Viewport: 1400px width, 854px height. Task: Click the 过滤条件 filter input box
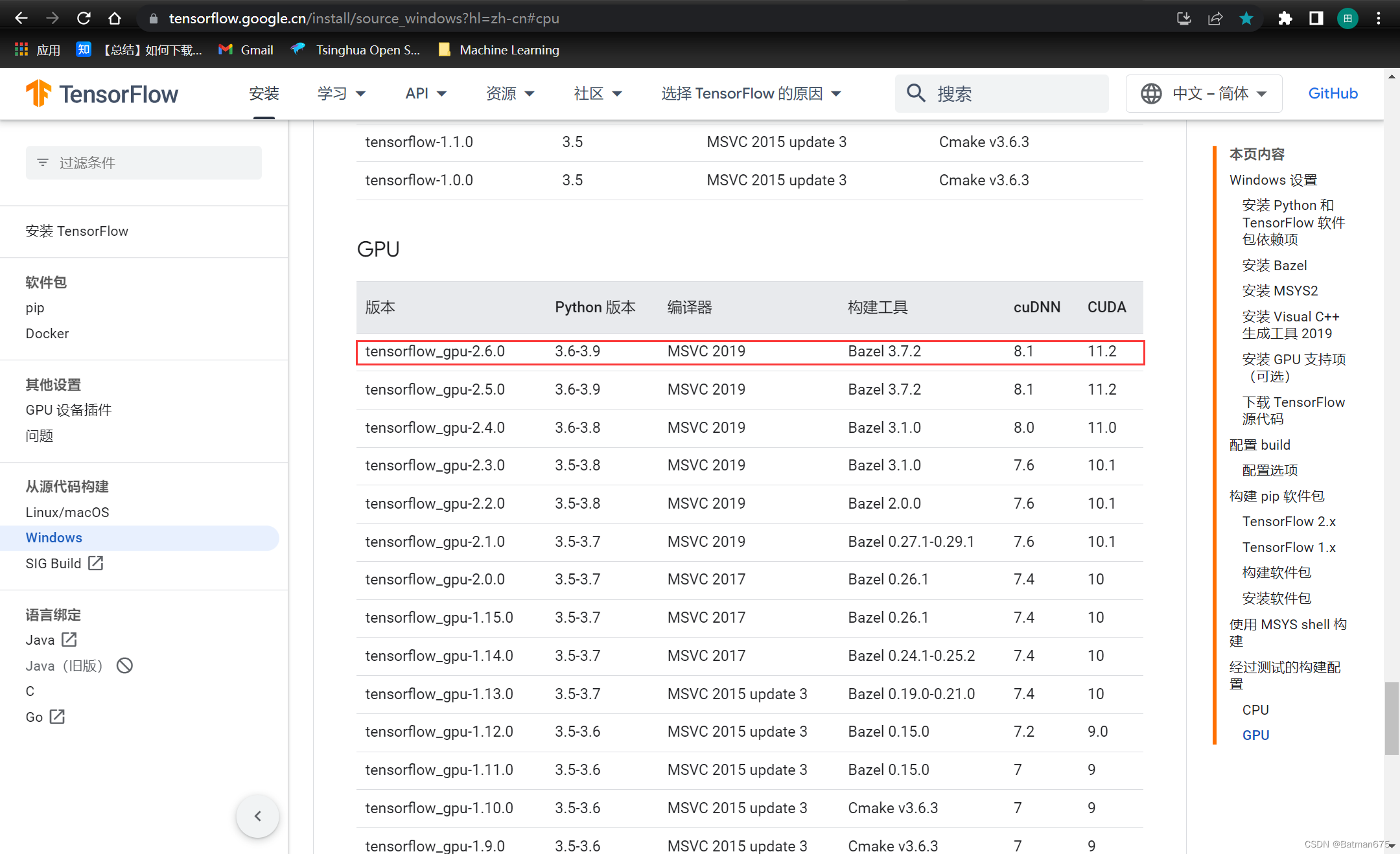144,163
